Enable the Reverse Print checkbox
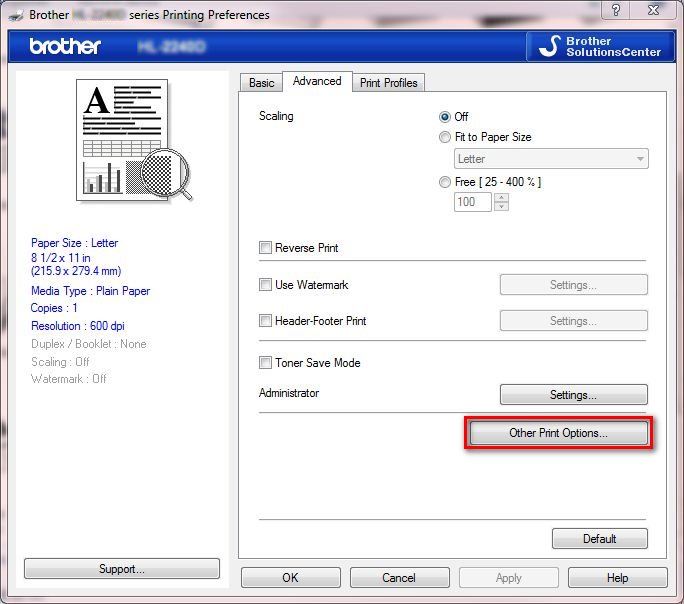 pyautogui.click(x=266, y=248)
